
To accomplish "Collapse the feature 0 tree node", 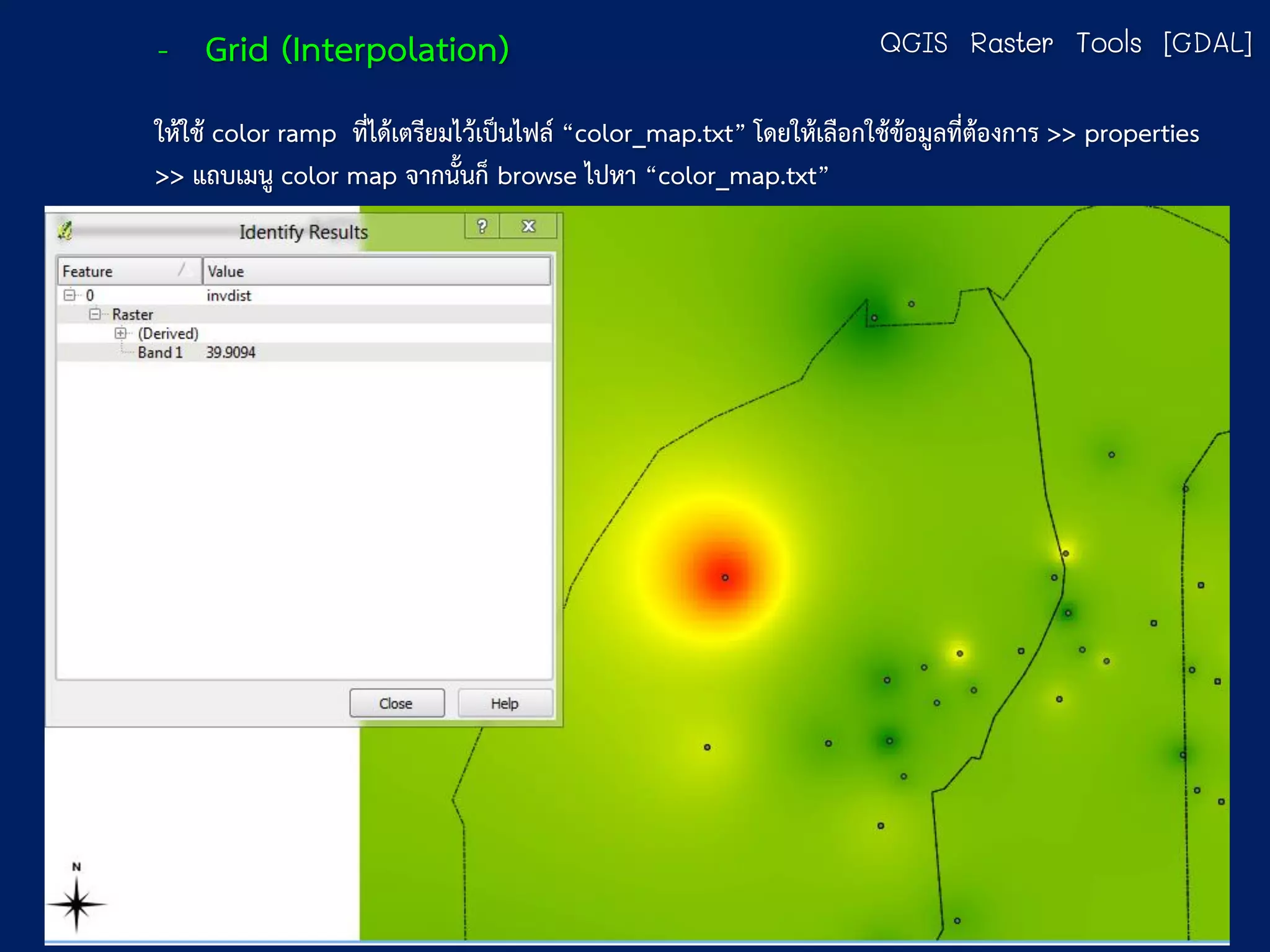I will [69, 296].
